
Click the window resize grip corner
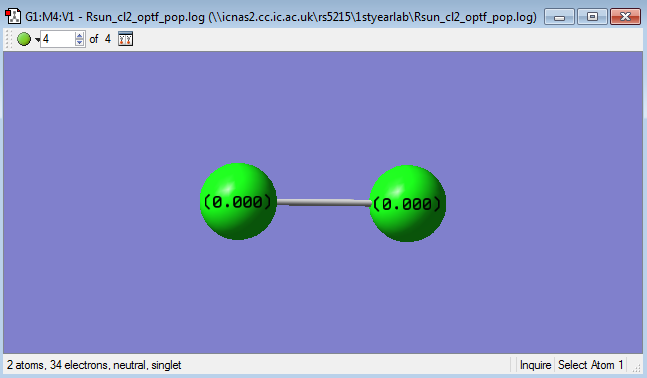(638, 368)
